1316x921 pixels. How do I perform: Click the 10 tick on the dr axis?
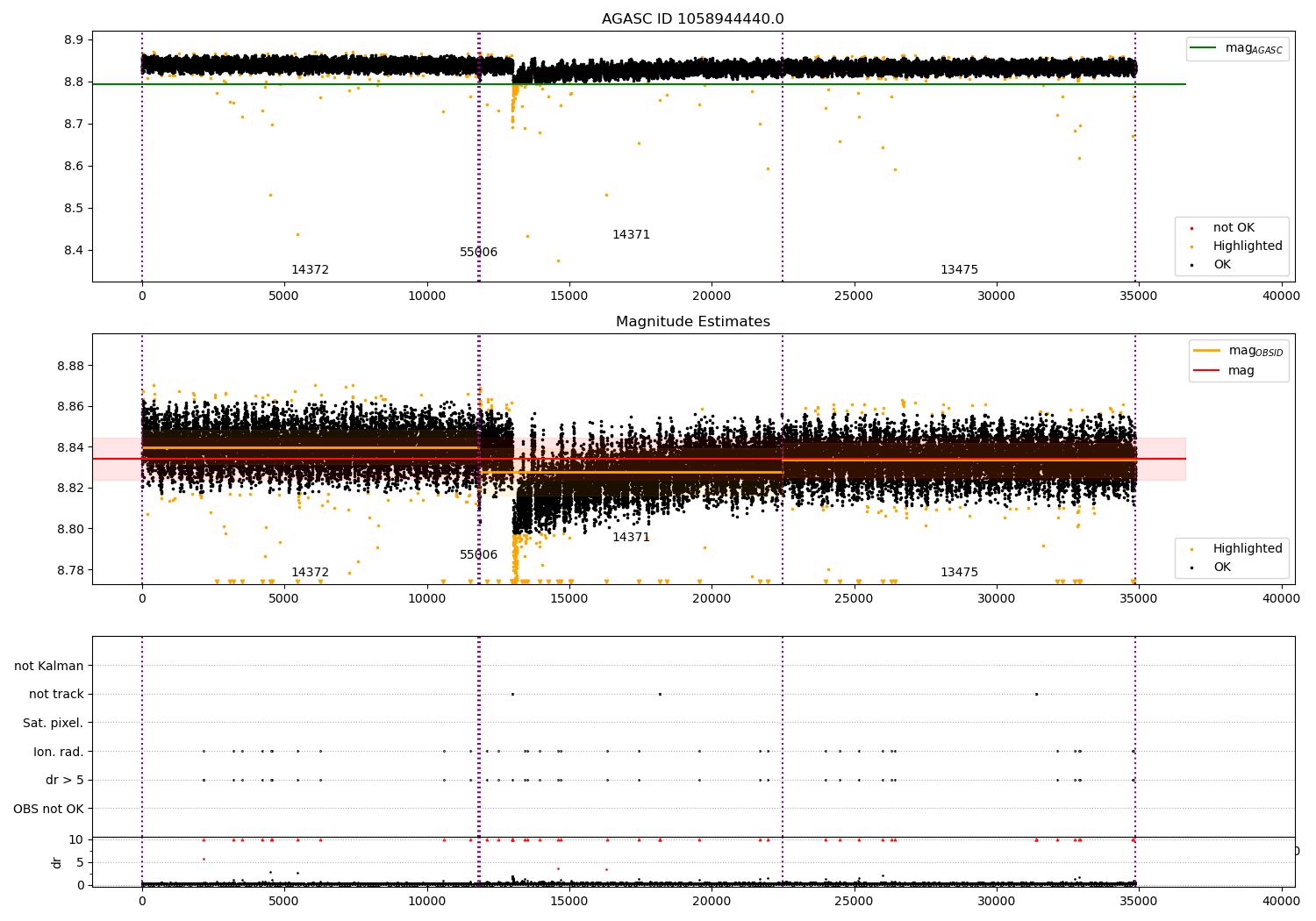point(76,839)
